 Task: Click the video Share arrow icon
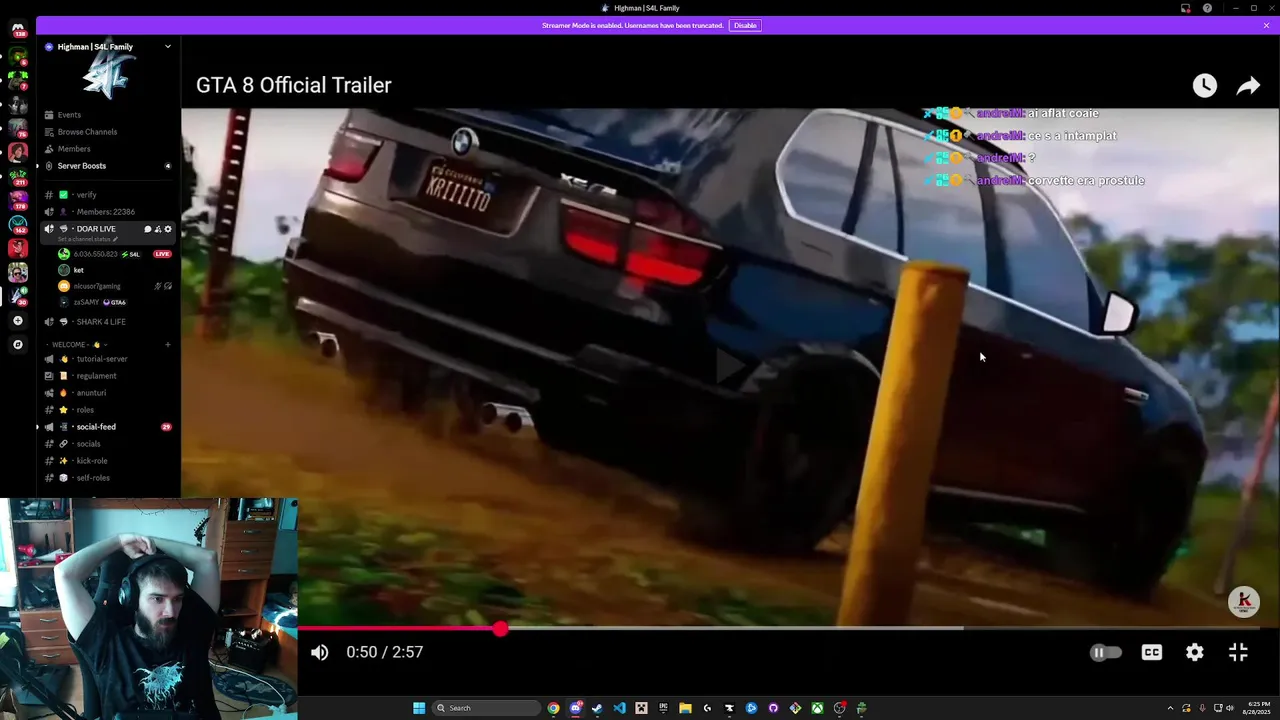coord(1248,86)
